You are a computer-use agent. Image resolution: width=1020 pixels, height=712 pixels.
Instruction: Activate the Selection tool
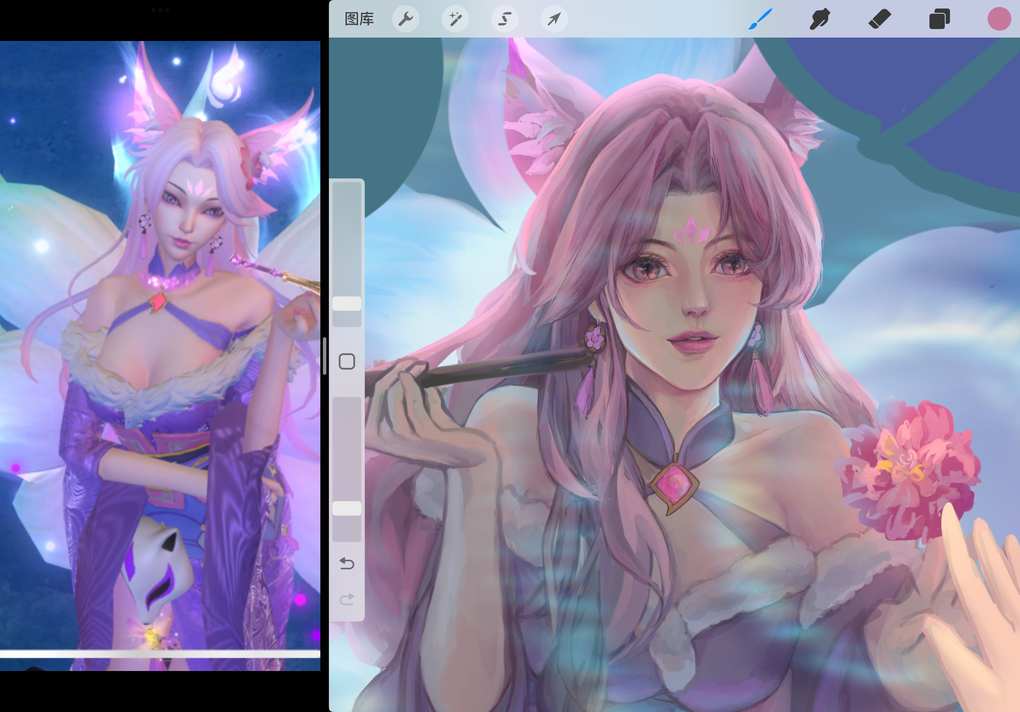click(505, 19)
